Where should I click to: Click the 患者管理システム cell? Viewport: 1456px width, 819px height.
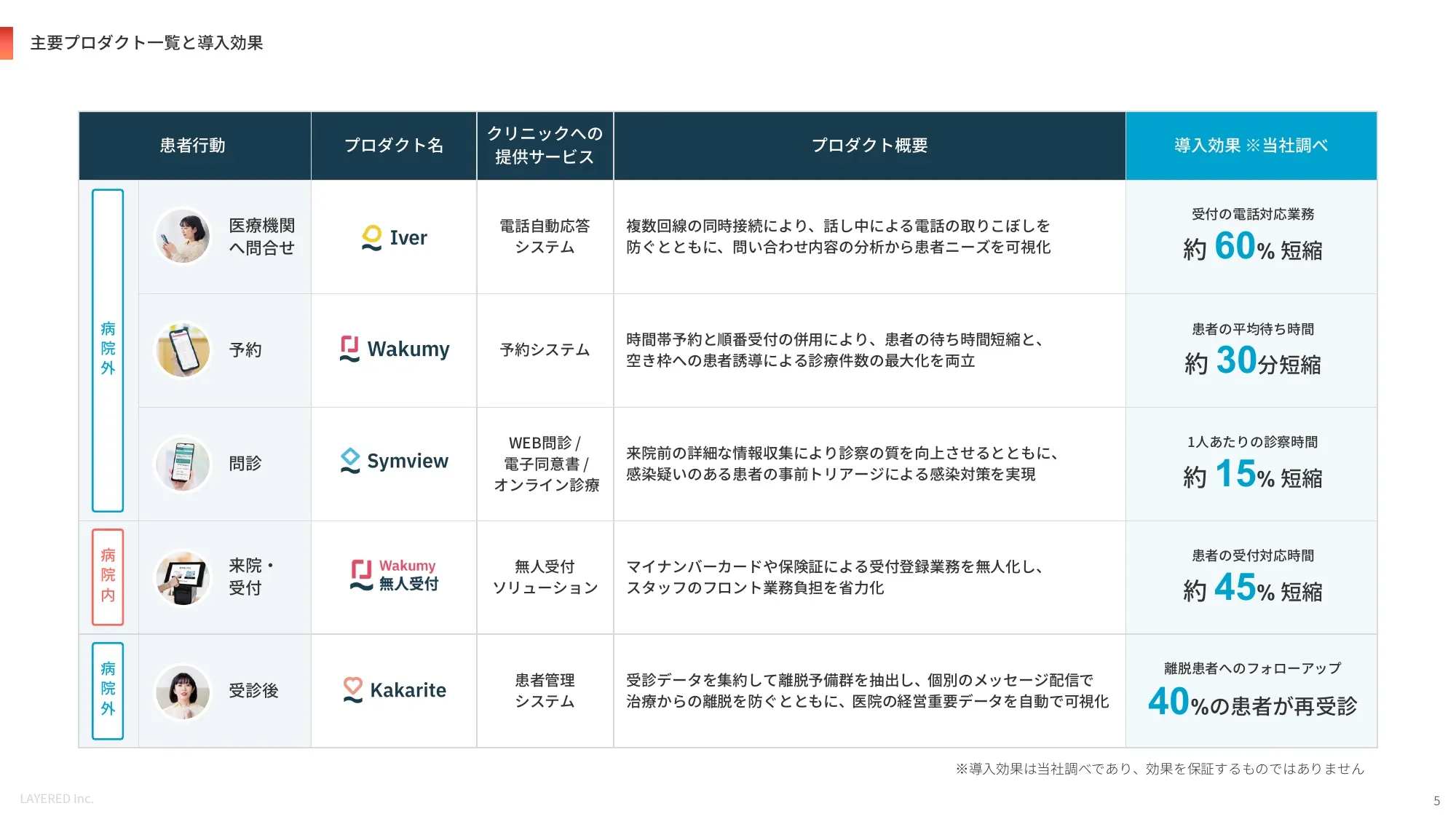click(545, 691)
